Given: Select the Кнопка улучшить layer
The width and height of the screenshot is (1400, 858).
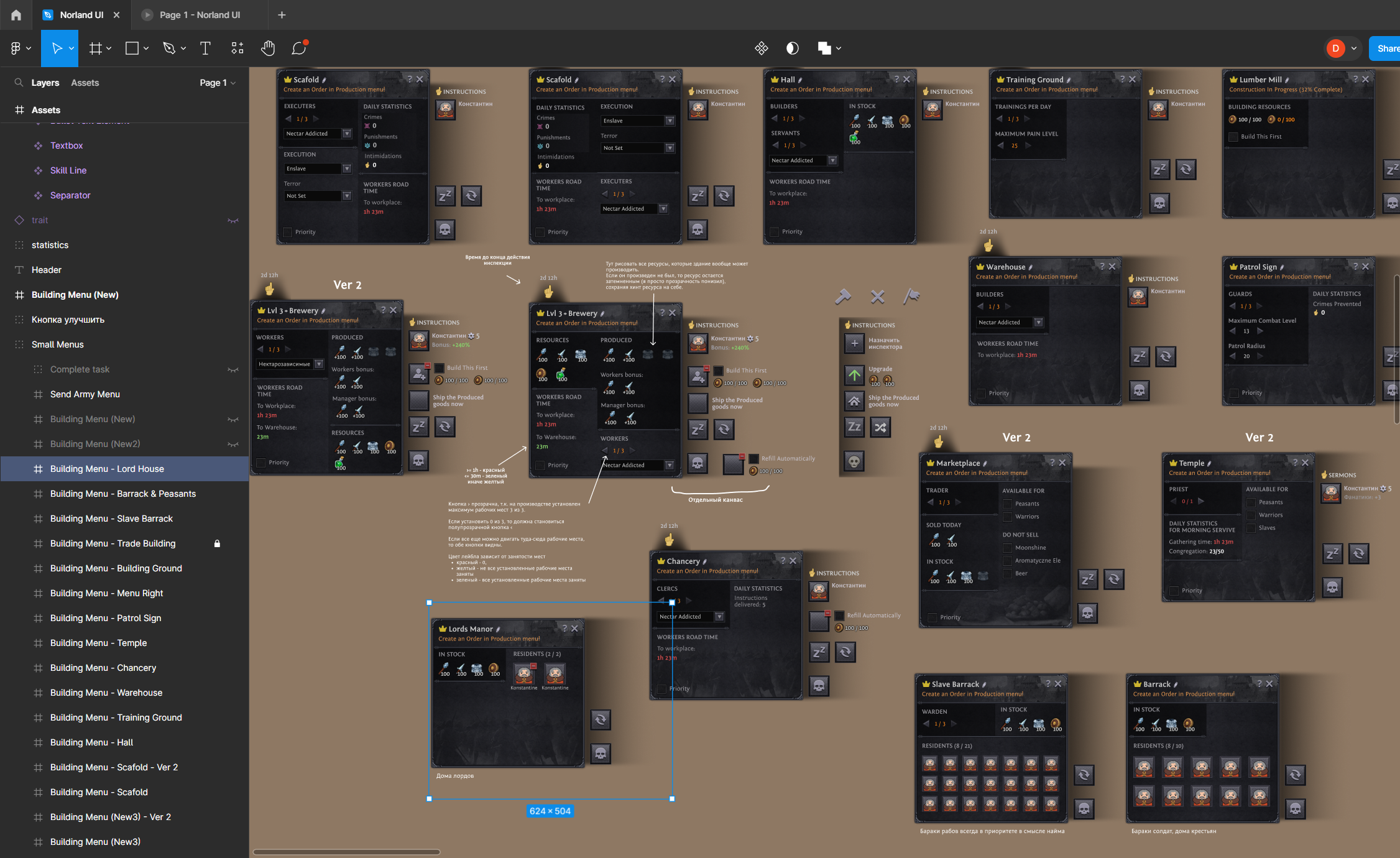Looking at the screenshot, I should pos(124,320).
